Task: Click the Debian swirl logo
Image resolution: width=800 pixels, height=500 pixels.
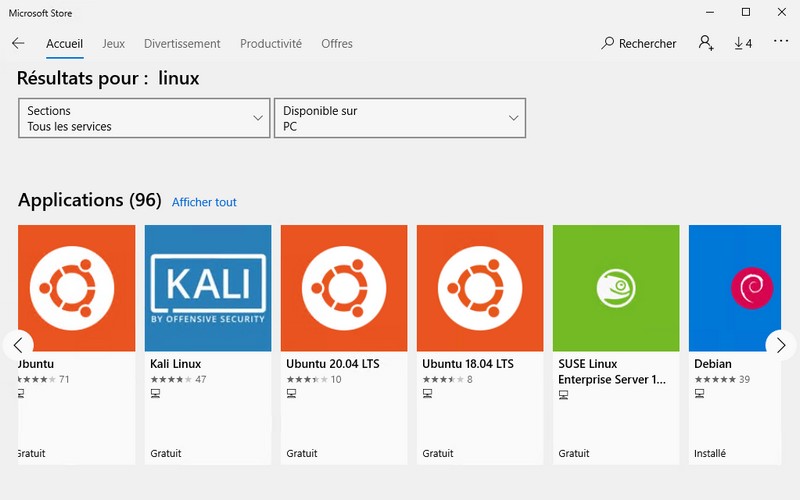Action: point(750,288)
